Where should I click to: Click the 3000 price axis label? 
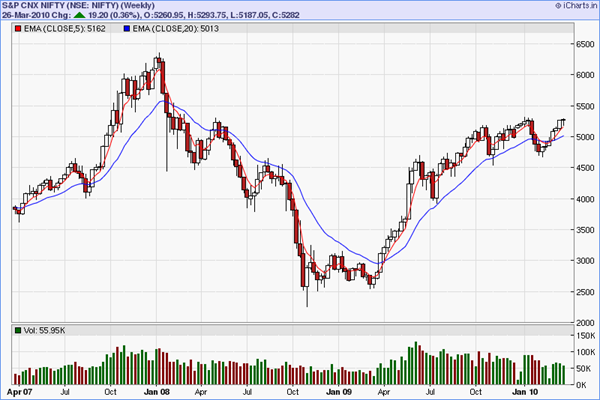pos(585,261)
